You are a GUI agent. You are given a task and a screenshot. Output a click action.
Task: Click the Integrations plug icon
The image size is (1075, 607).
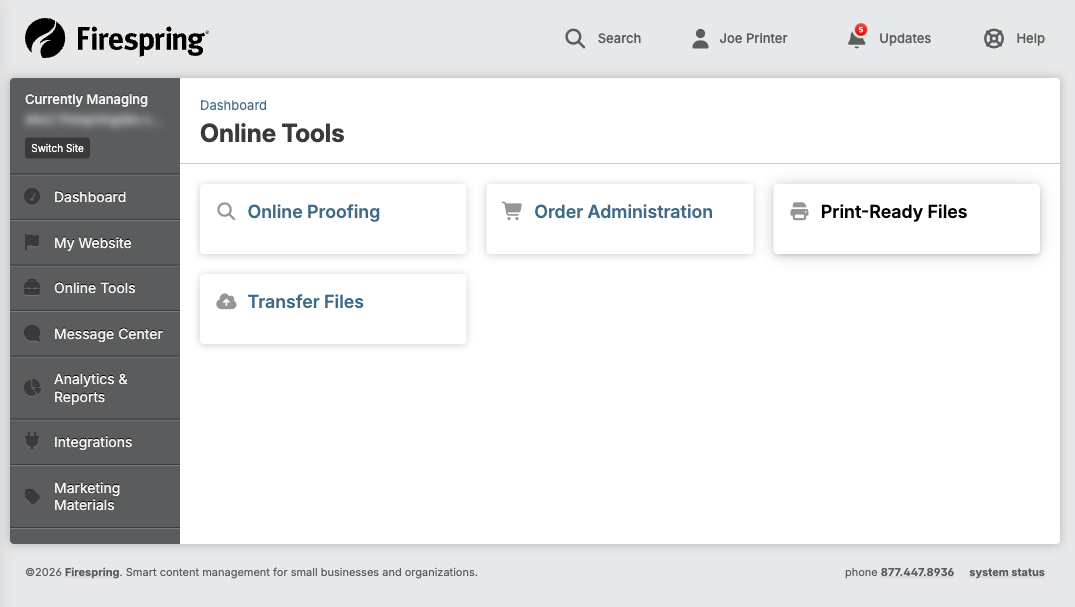pyautogui.click(x=32, y=441)
